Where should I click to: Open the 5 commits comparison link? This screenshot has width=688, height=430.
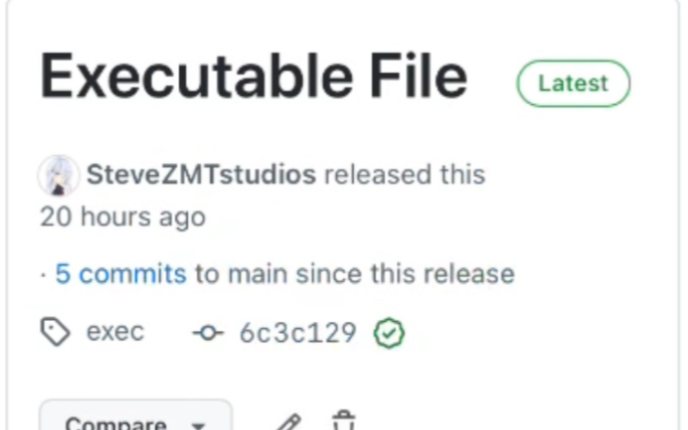tap(121, 274)
